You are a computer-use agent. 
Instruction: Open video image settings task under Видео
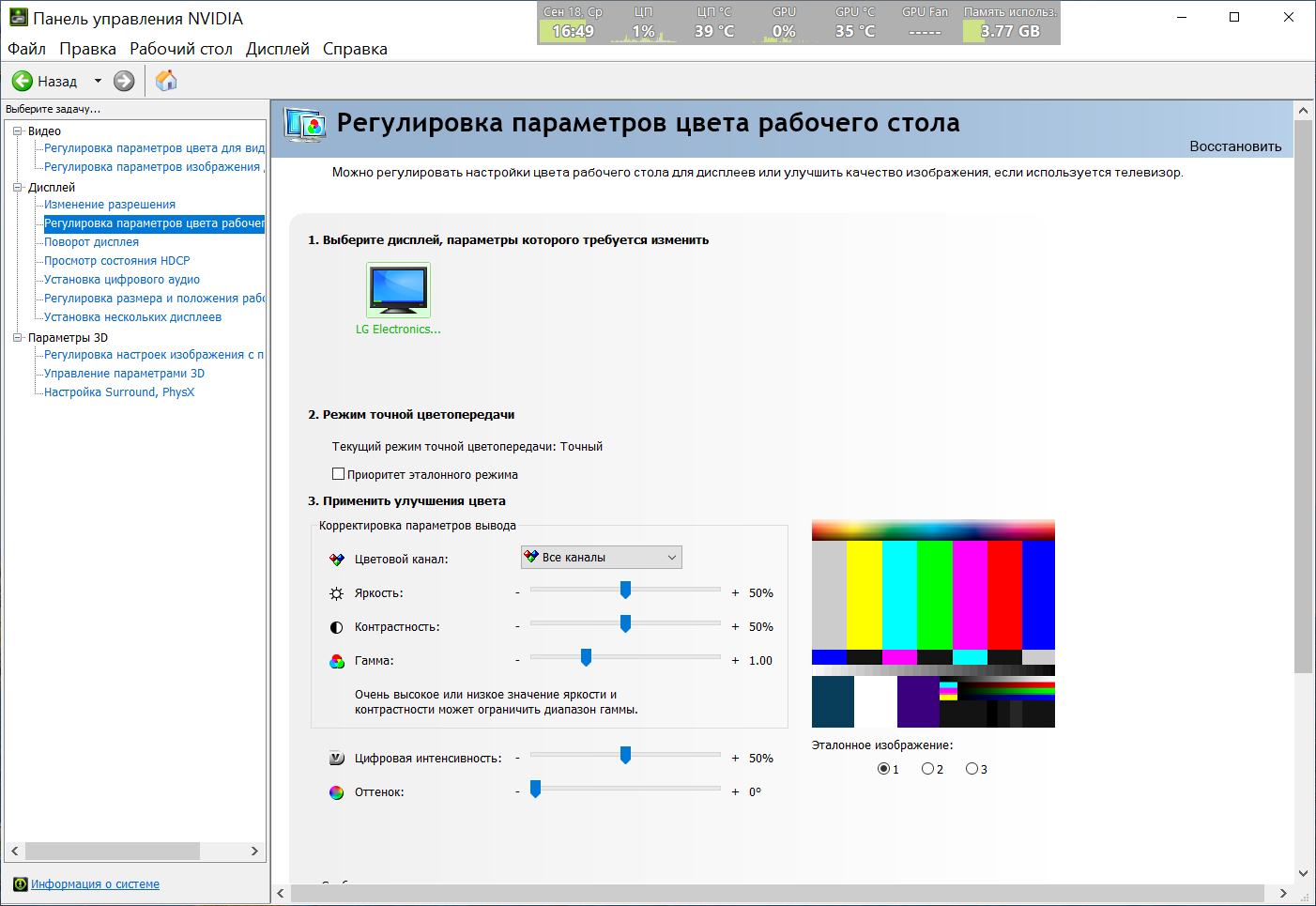pyautogui.click(x=154, y=167)
